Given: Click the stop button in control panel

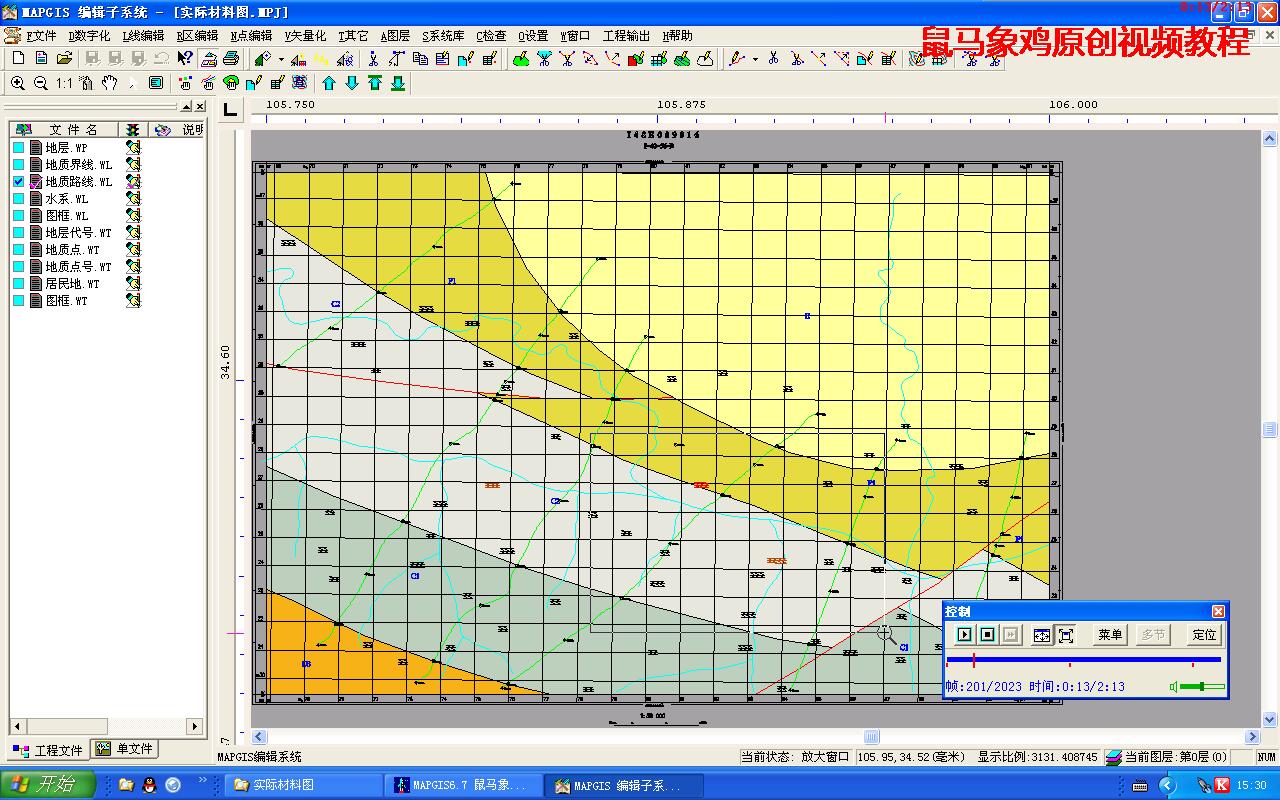Looking at the screenshot, I should click(x=988, y=635).
